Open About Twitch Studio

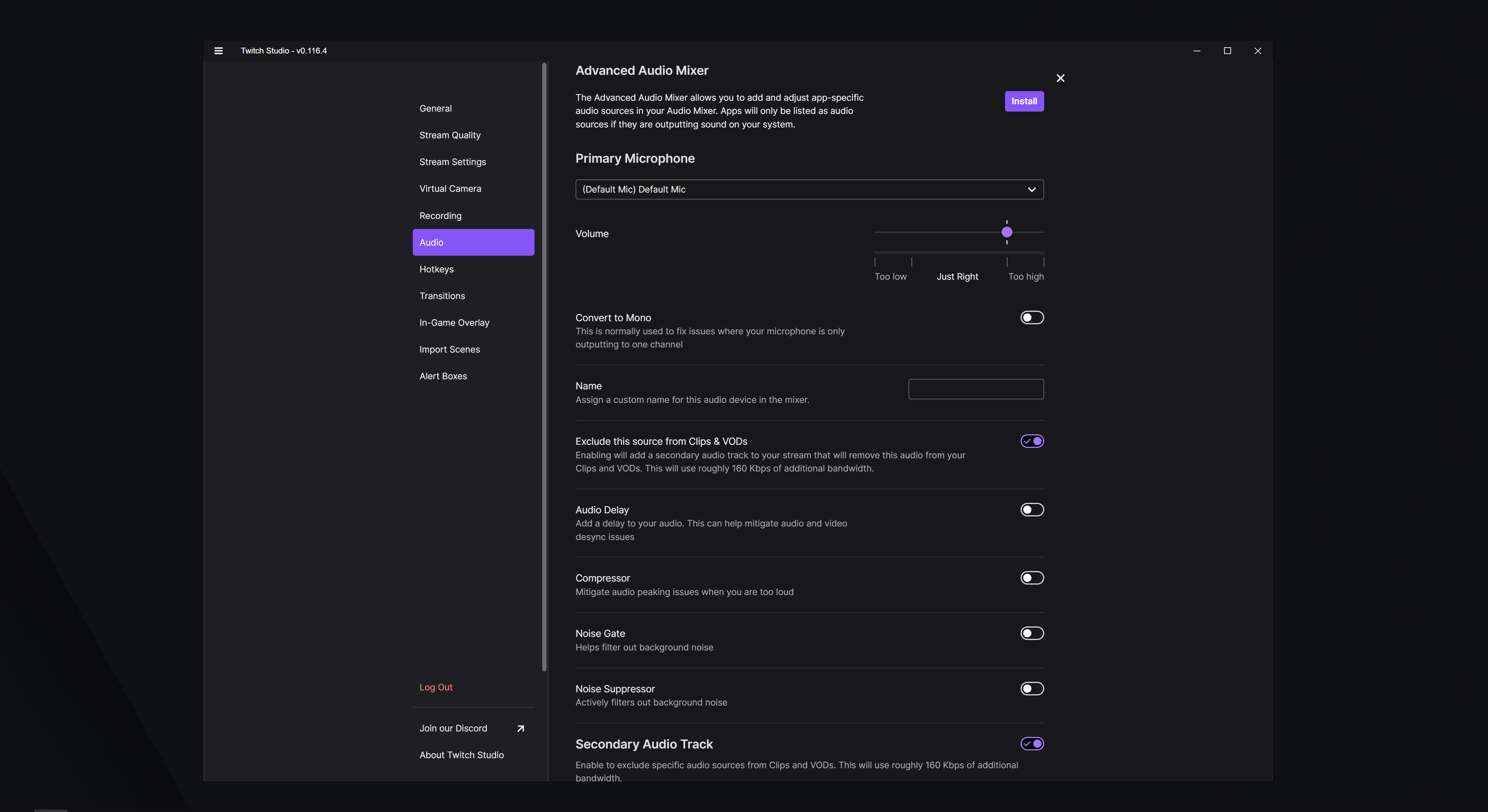pyautogui.click(x=462, y=754)
